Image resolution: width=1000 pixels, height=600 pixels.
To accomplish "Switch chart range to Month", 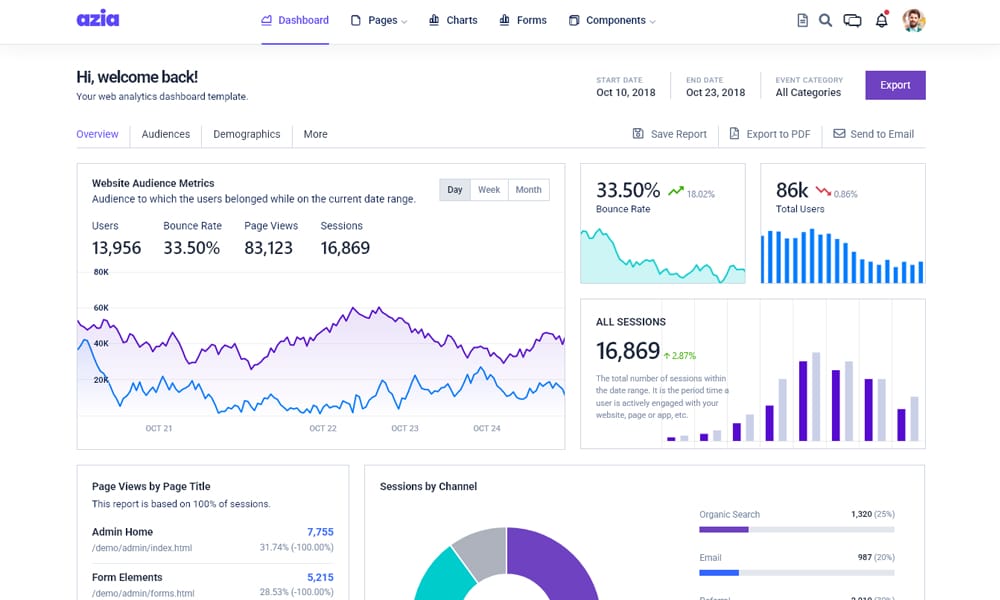I will tap(529, 189).
